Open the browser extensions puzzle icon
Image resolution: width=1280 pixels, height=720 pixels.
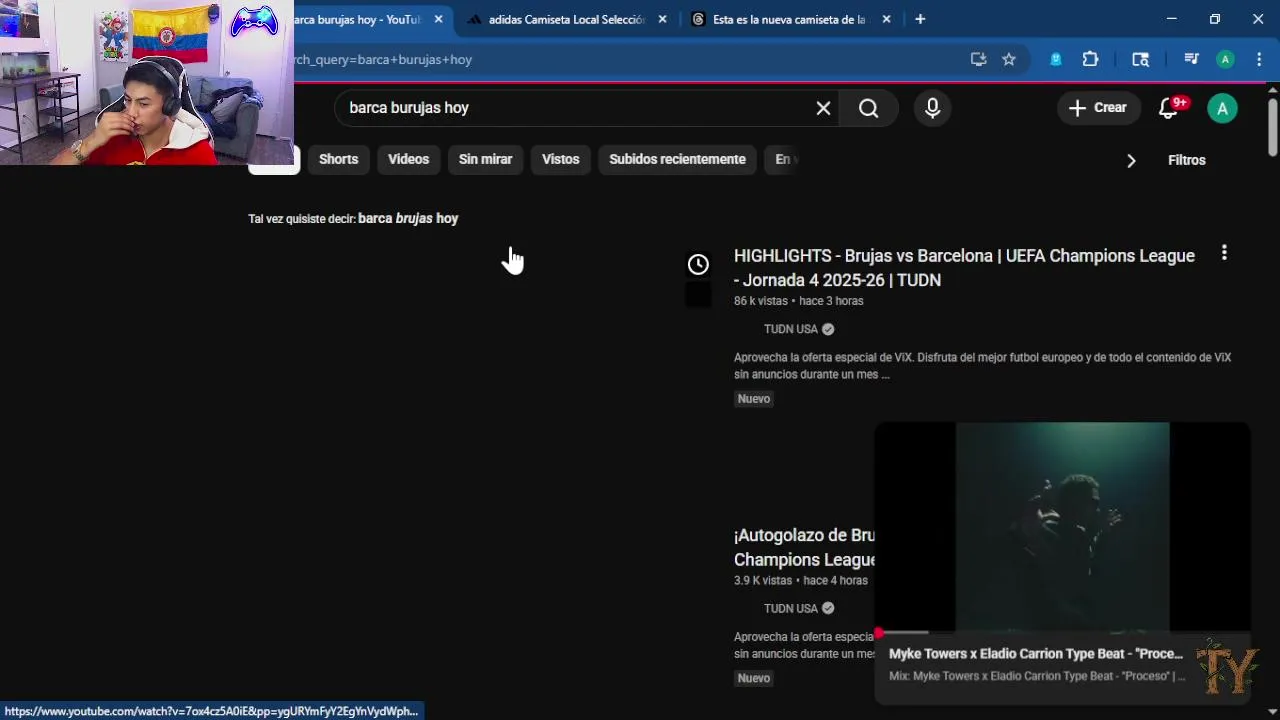[x=1090, y=59]
